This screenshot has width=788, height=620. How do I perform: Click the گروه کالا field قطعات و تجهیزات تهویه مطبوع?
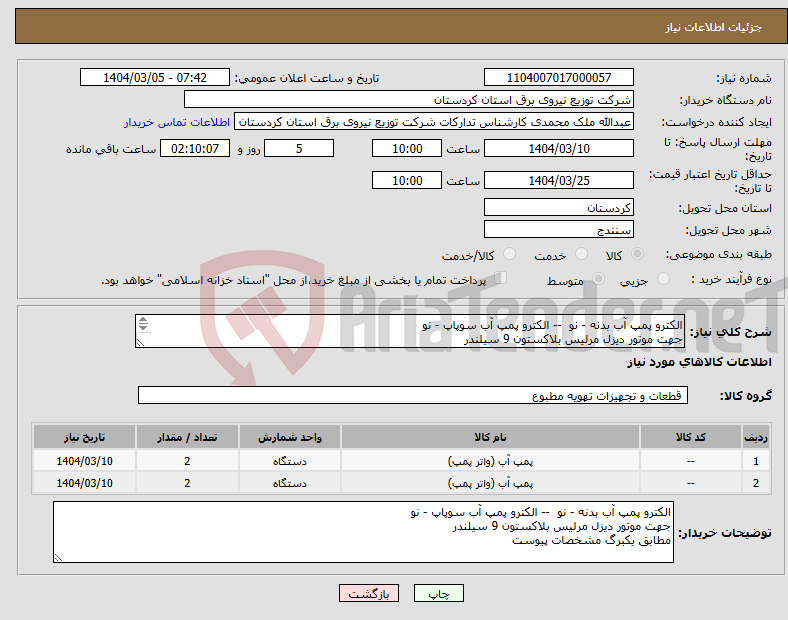pyautogui.click(x=413, y=395)
